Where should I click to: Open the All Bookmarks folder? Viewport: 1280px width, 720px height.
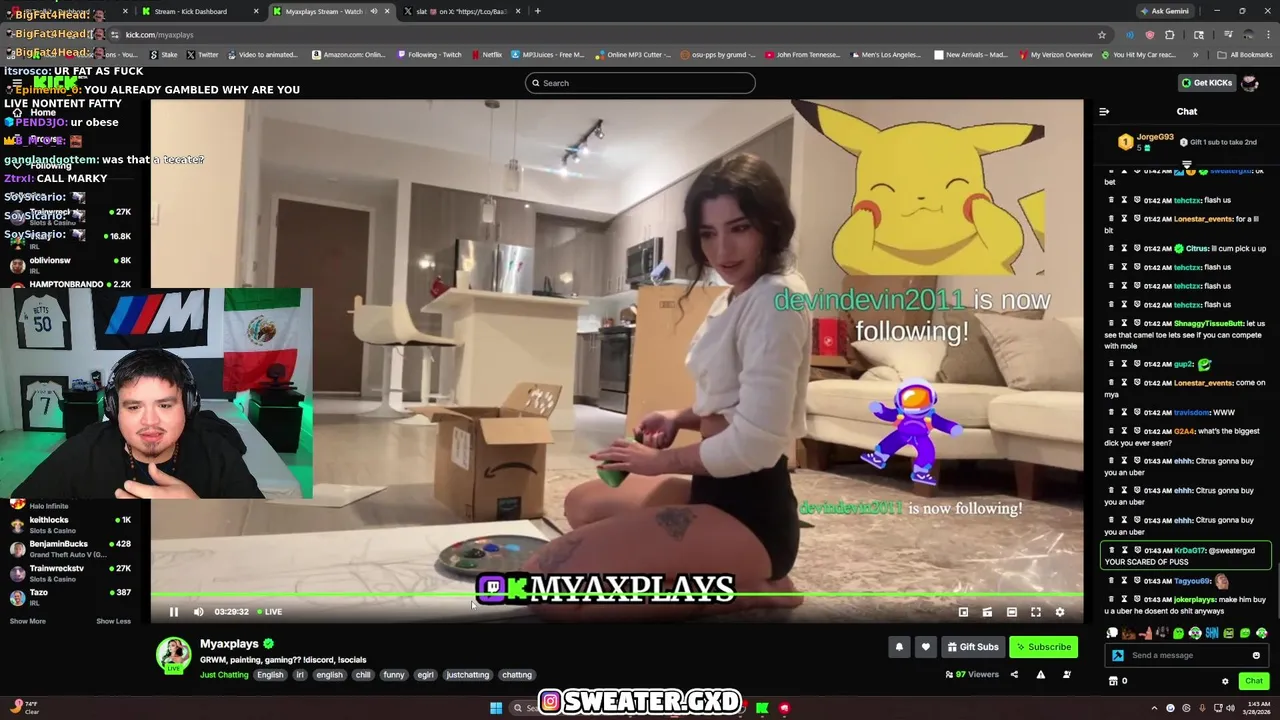[1245, 55]
